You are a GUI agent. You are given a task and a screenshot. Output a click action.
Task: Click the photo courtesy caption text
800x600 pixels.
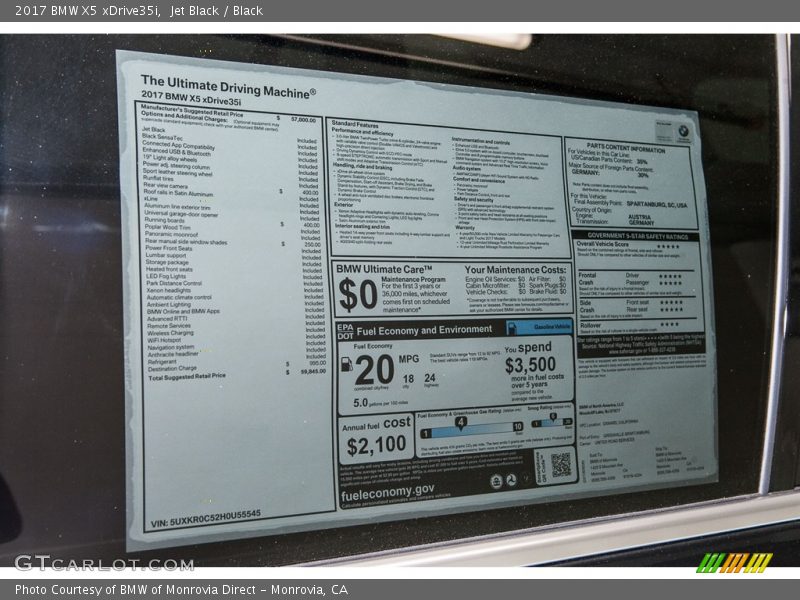coord(181,589)
